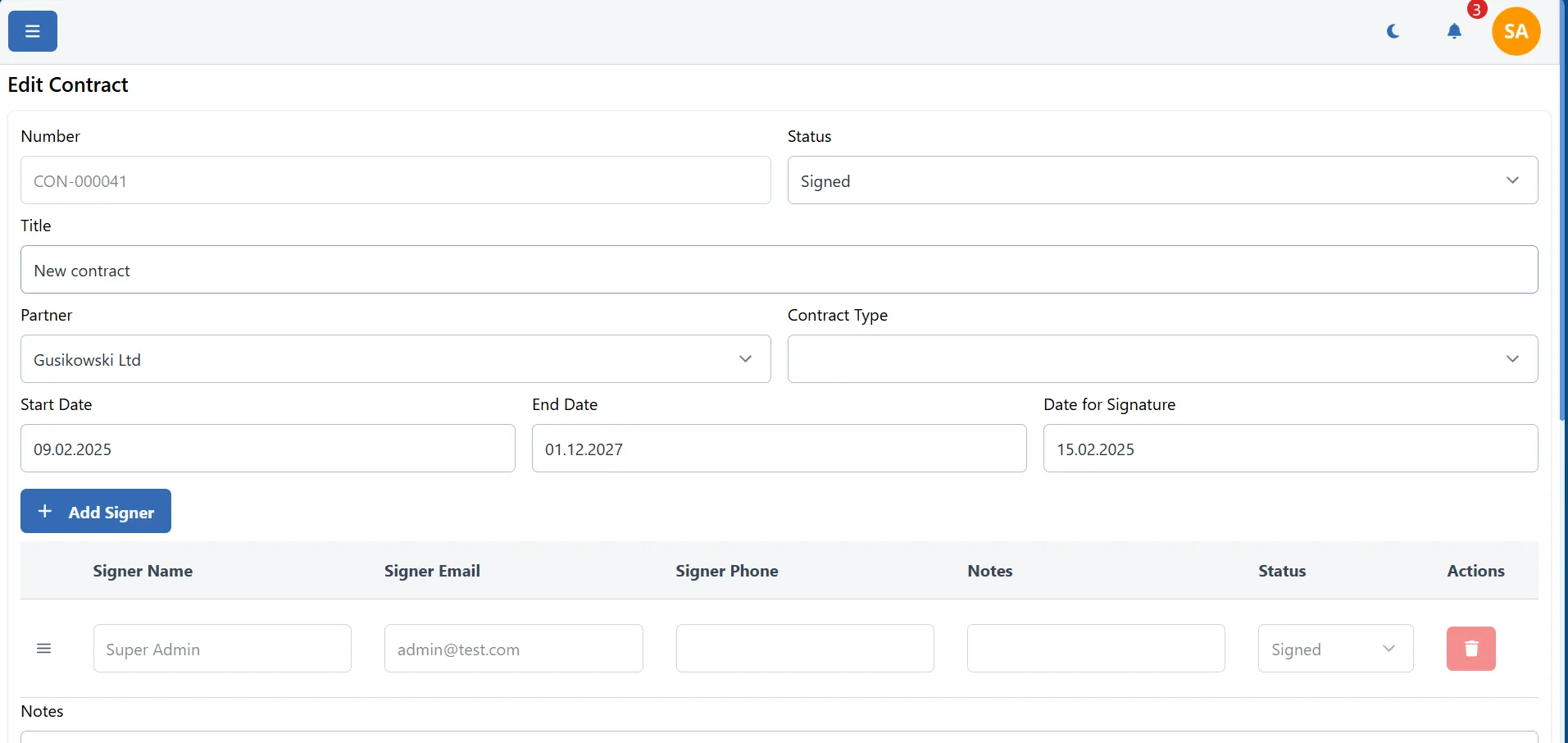Click the signer Notes input
The image size is (1568, 743).
(x=1095, y=649)
